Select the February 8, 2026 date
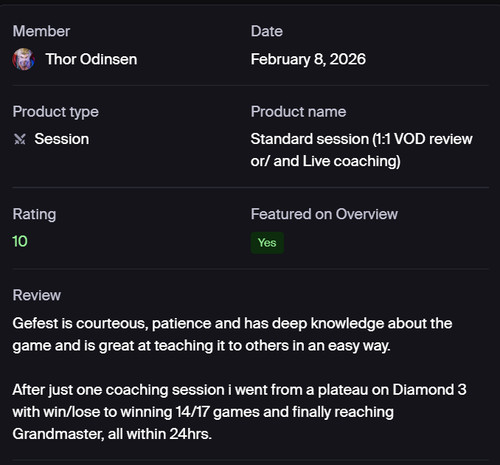This screenshot has width=500, height=465. coord(308,59)
